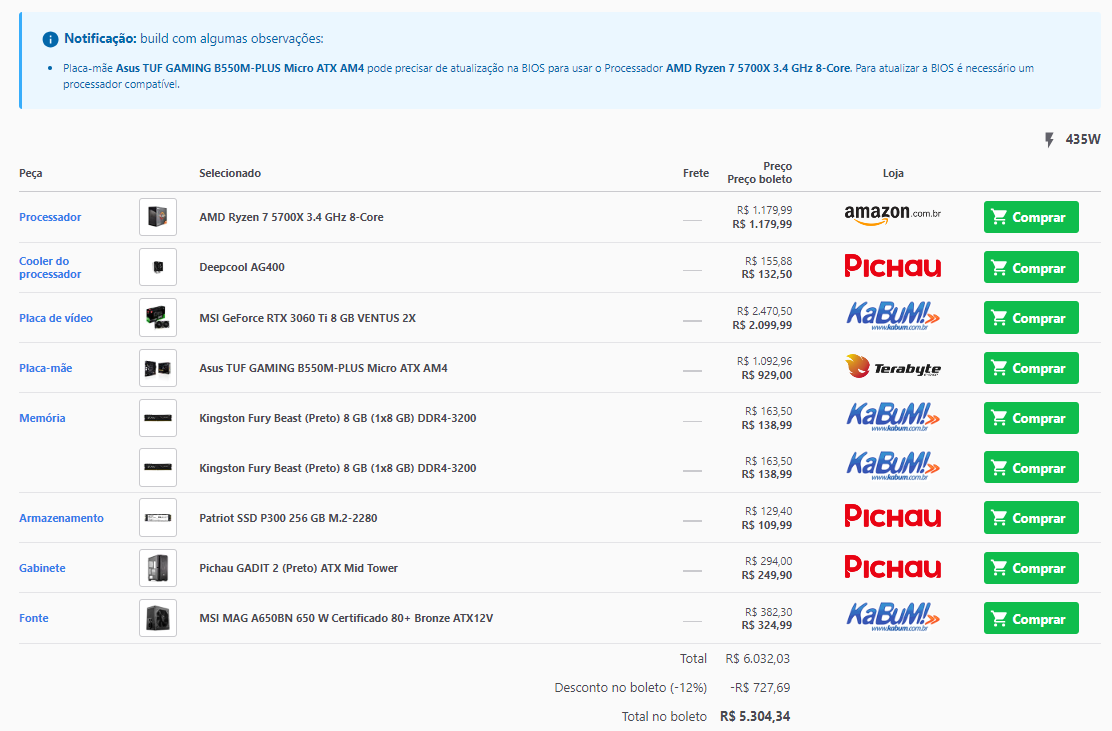The height and width of the screenshot is (731, 1112).
Task: Open the Patriot SSD P300 thumbnail
Action: tap(158, 518)
